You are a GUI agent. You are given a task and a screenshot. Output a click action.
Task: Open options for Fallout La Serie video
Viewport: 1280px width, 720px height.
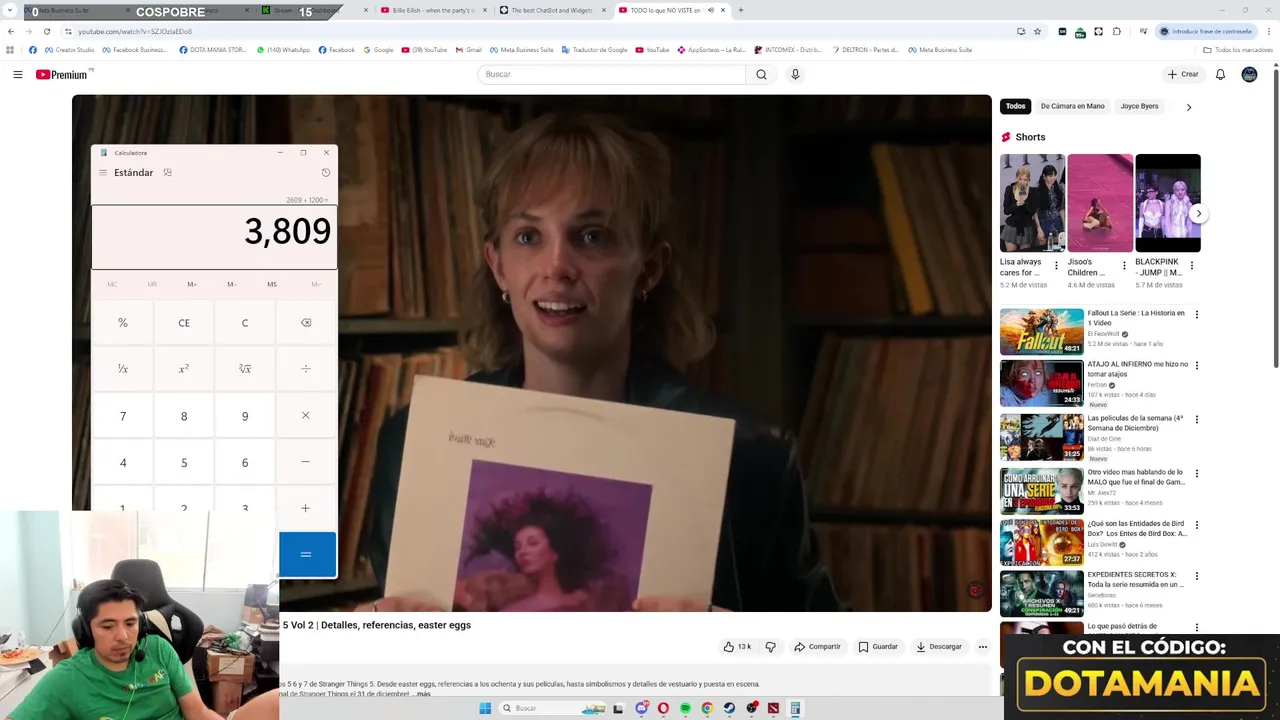tap(1196, 315)
